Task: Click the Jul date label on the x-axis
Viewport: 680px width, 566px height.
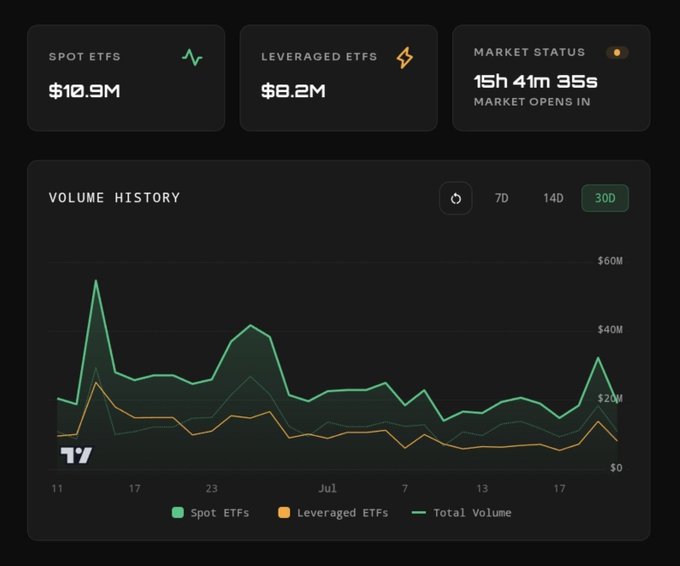Action: tap(327, 488)
